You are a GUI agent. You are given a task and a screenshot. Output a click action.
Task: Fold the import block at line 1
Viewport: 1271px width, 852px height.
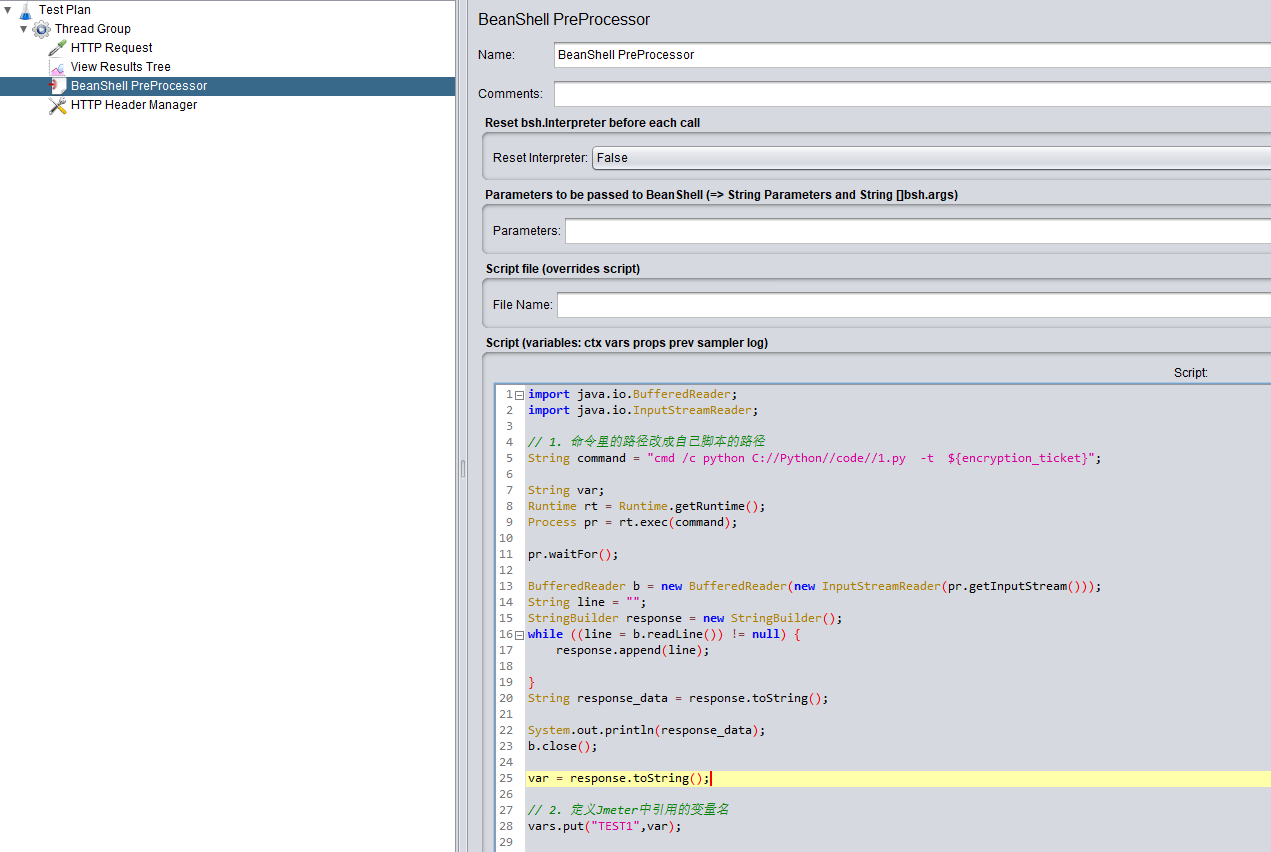[519, 394]
